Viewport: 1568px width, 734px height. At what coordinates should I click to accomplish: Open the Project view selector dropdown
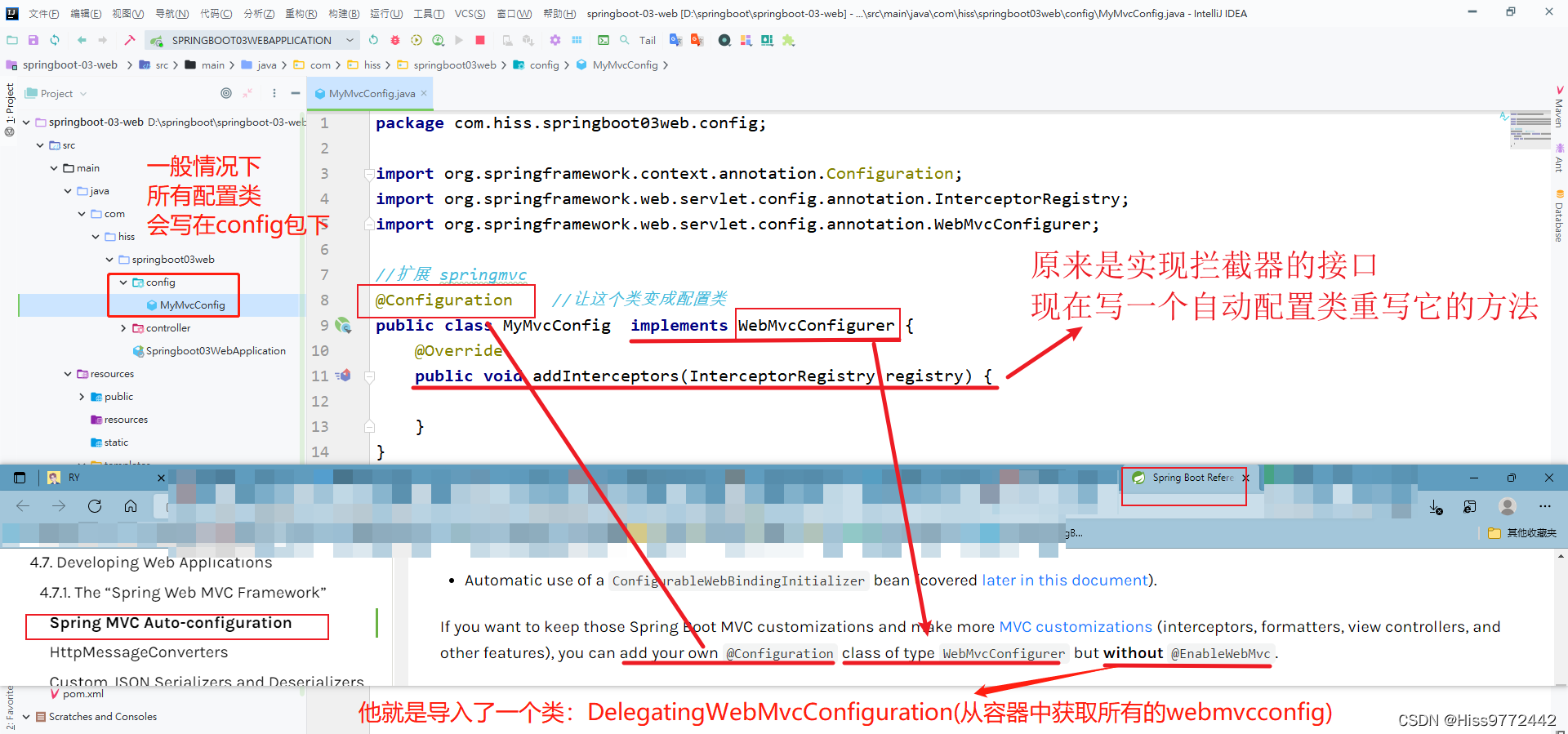tap(56, 93)
